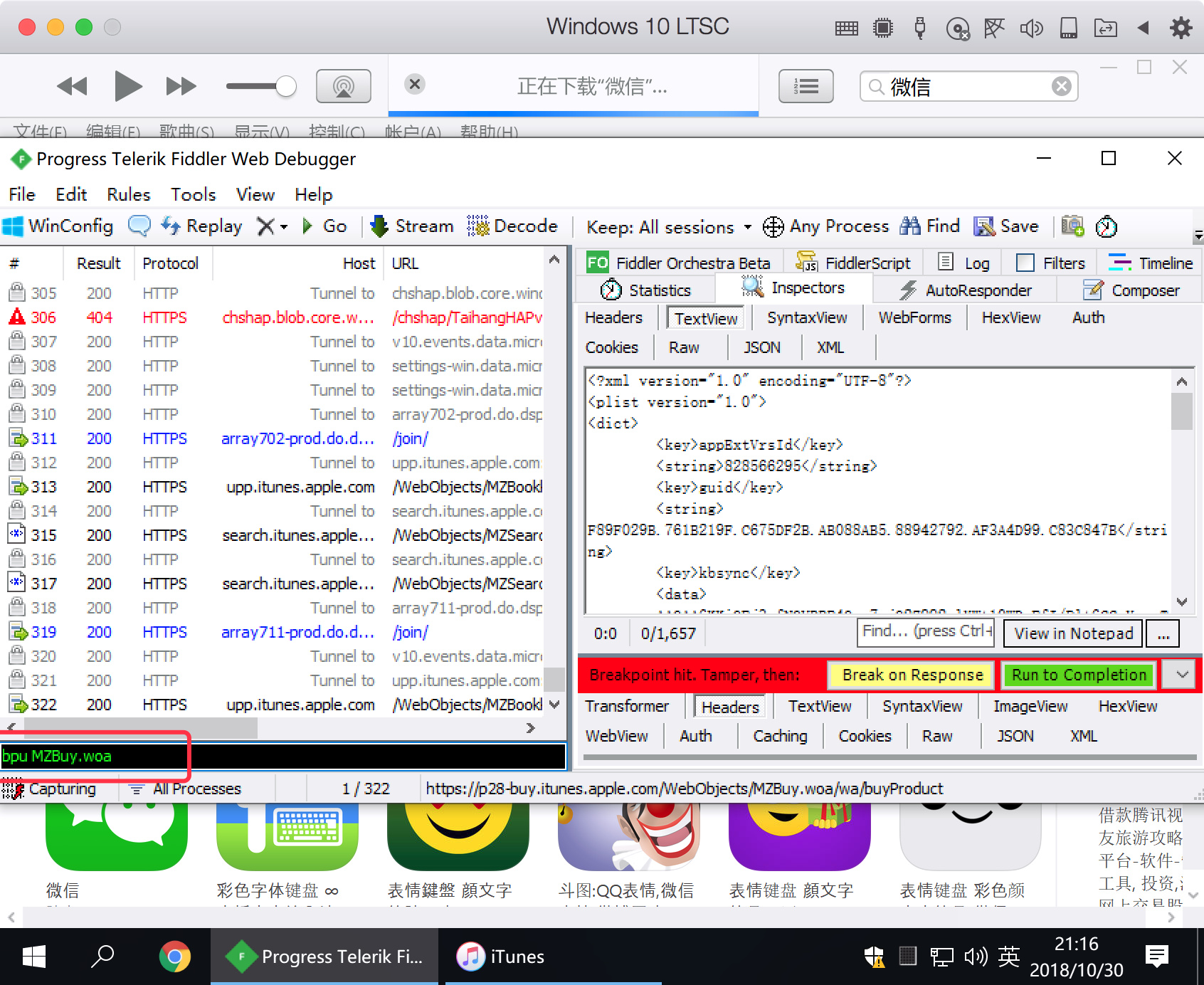Expand the Remove sessions dropdown arrow
The height and width of the screenshot is (985, 1204).
(x=283, y=227)
